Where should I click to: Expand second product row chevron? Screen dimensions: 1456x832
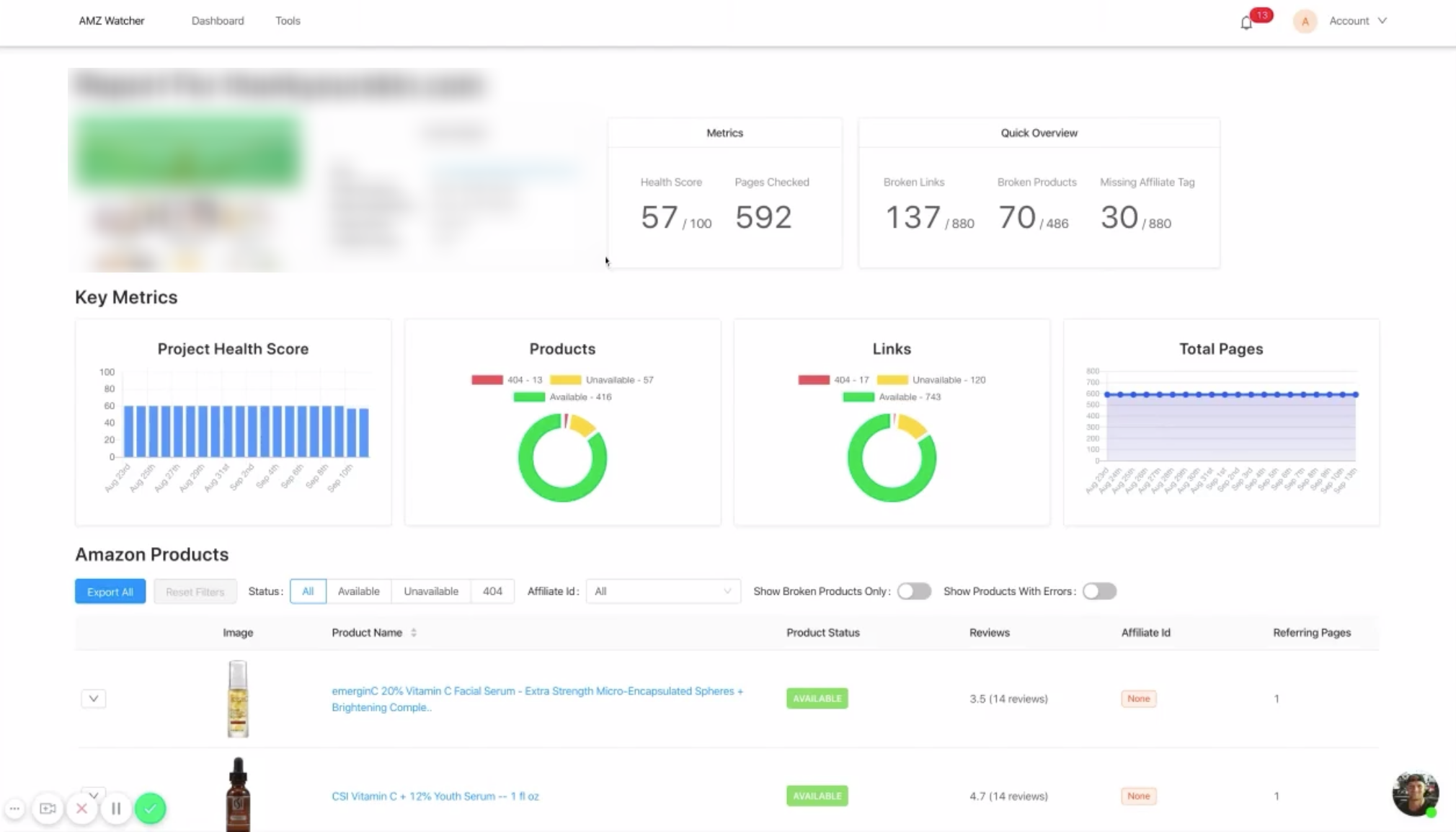point(93,795)
